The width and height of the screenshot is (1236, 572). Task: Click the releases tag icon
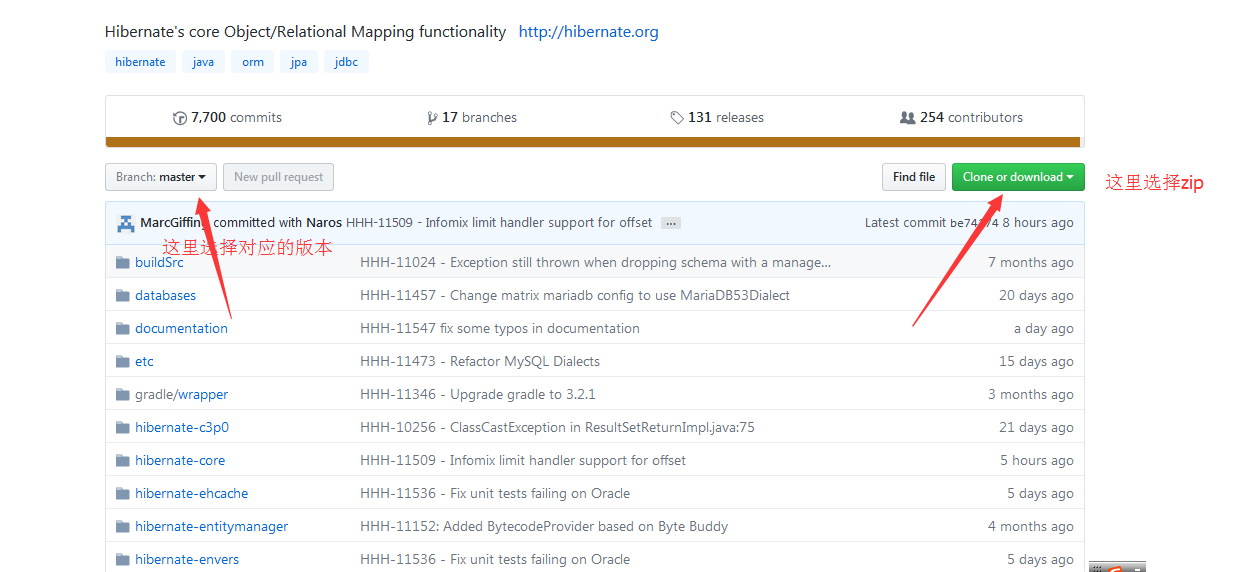pos(677,118)
